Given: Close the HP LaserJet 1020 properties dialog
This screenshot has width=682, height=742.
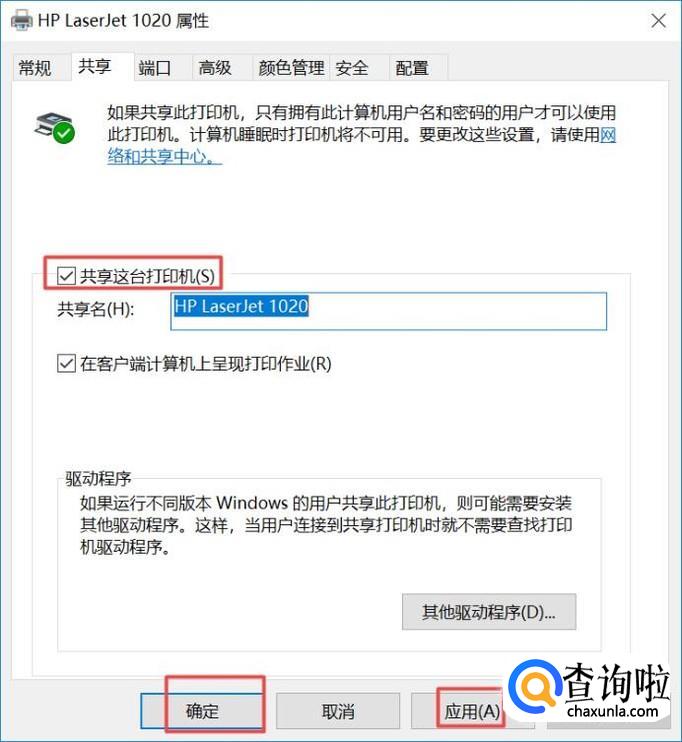Looking at the screenshot, I should (x=658, y=21).
